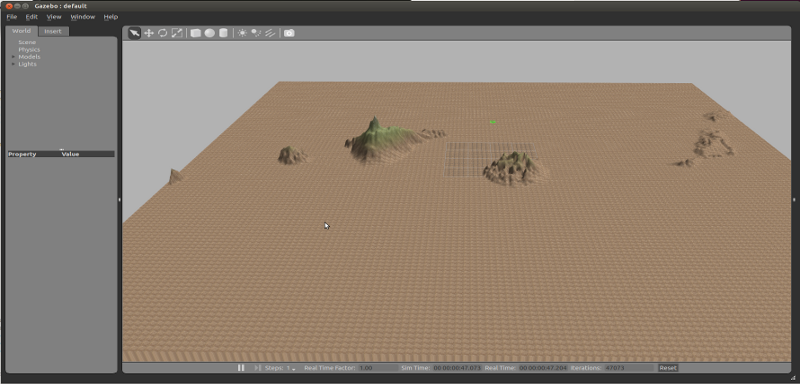This screenshot has width=800, height=384.
Task: Expand the Models tree node
Action: point(14,57)
